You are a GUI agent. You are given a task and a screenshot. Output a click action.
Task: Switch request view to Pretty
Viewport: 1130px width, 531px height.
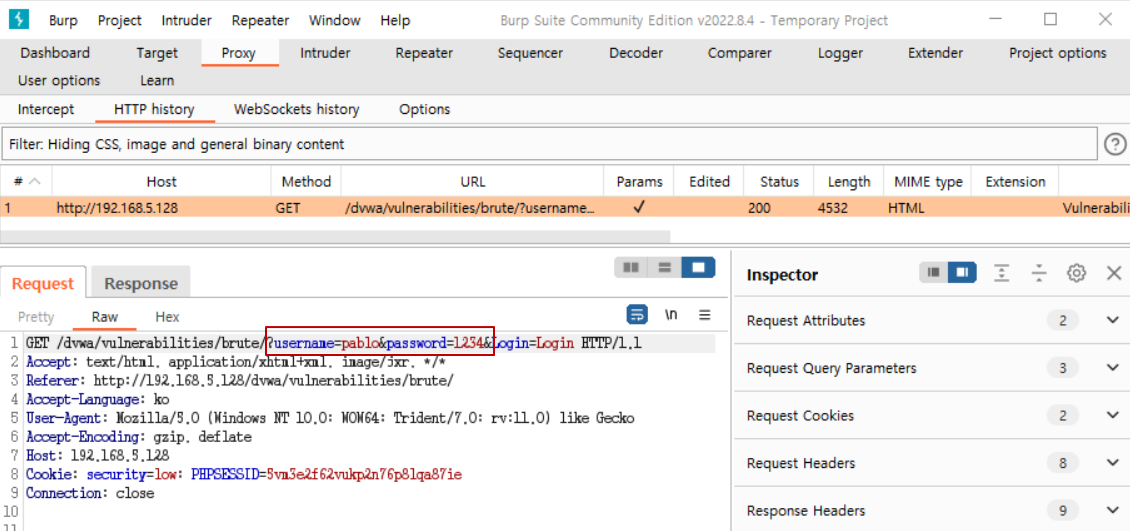36,317
